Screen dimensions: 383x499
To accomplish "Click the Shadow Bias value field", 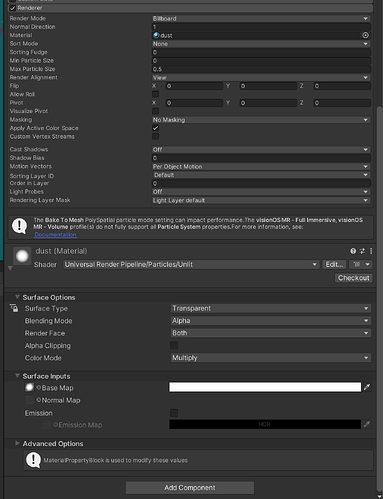I will pos(261,158).
